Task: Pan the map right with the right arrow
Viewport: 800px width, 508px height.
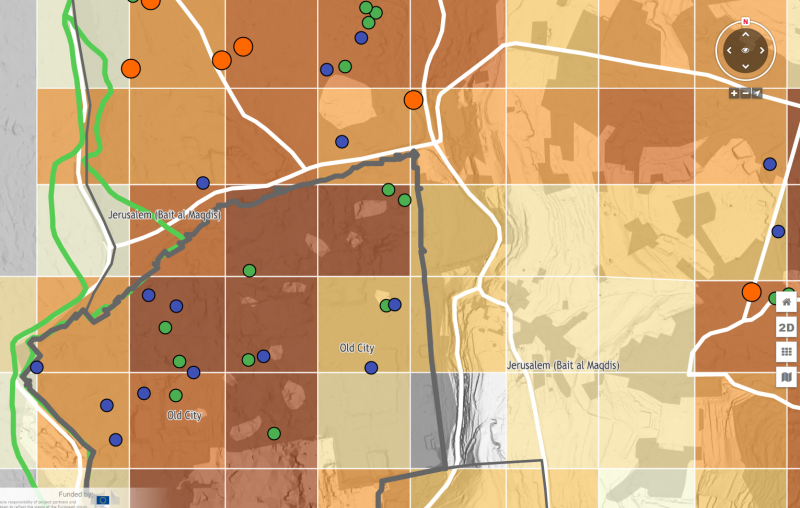Action: 761,50
